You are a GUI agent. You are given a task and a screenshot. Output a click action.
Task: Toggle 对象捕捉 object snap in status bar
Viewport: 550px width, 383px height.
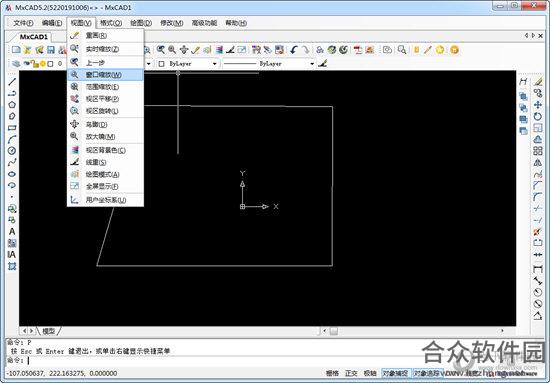tap(395, 373)
